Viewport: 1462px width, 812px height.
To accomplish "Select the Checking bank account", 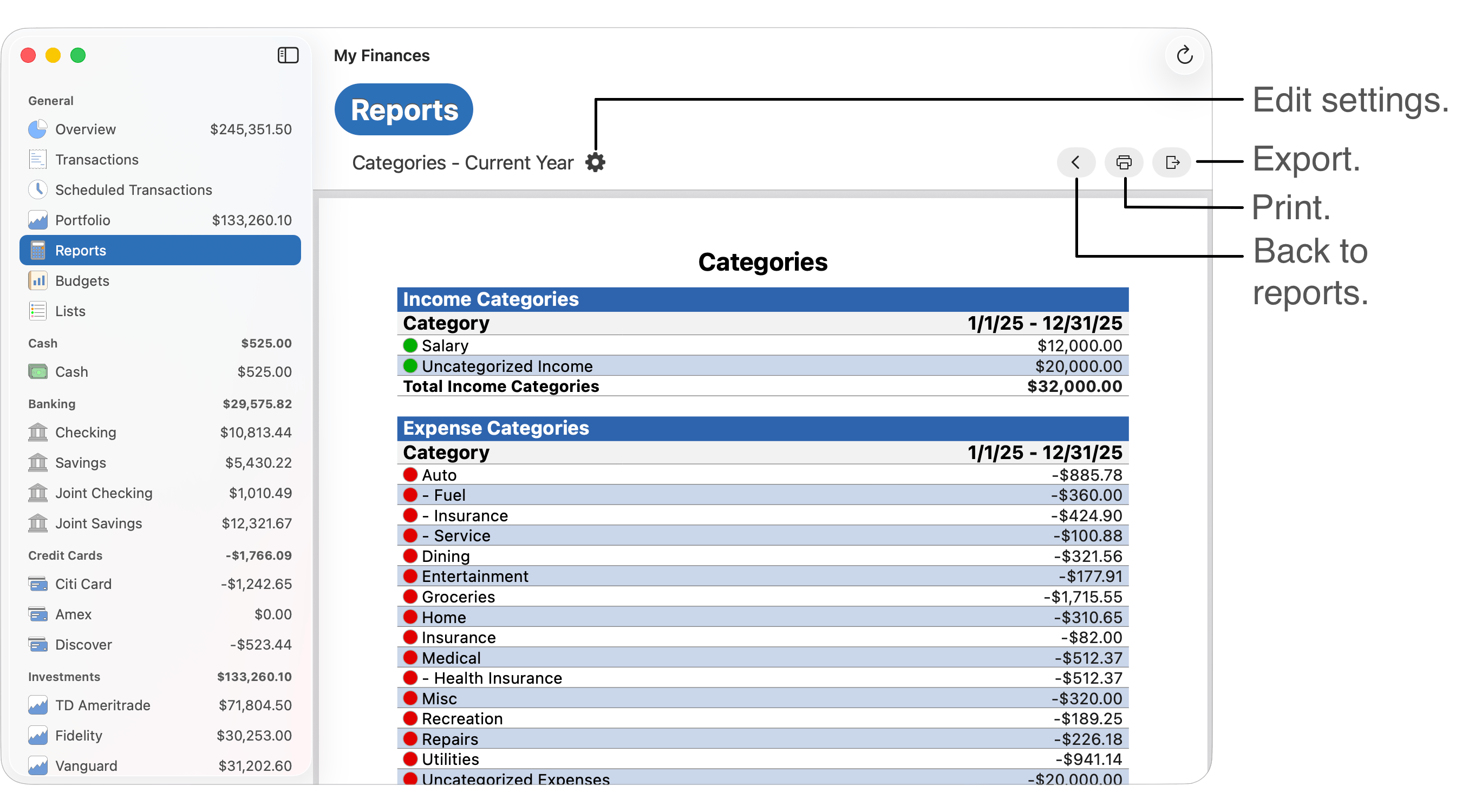I will pyautogui.click(x=86, y=433).
